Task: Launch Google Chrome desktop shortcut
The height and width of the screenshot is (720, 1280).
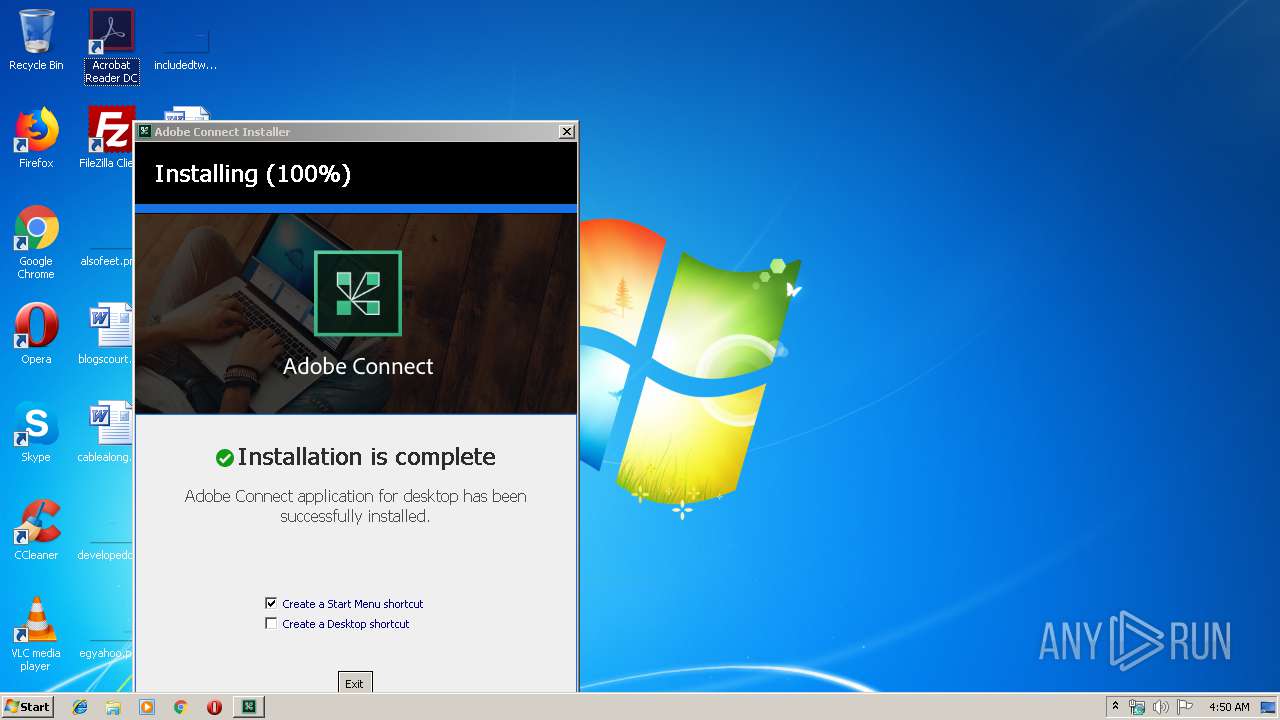Action: (x=36, y=243)
